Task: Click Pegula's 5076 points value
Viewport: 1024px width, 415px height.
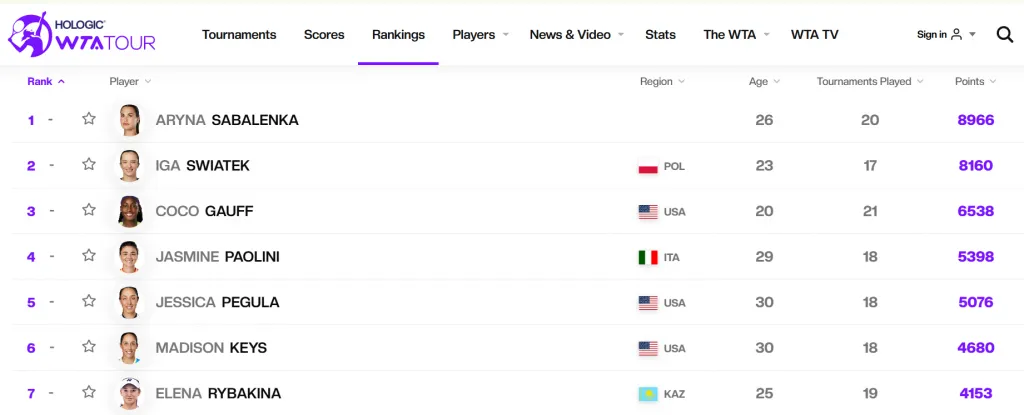Action: tap(976, 303)
